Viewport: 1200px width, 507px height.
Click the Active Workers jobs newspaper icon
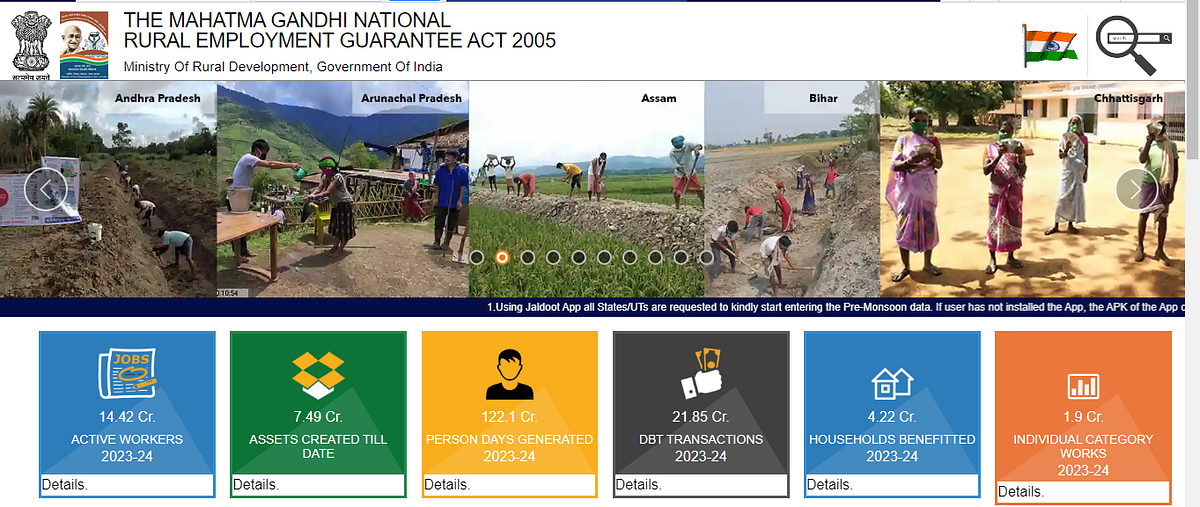(x=127, y=375)
